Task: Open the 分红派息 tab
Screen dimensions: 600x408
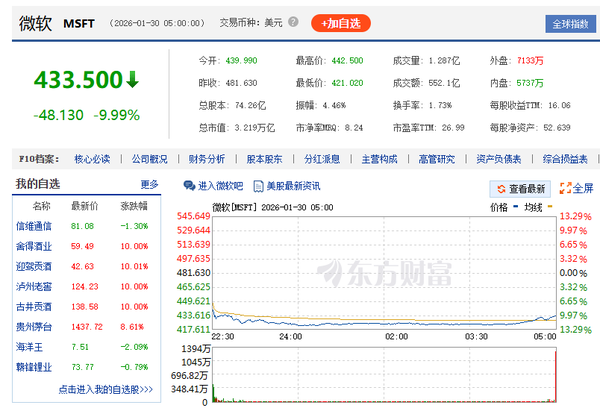Action: pos(322,159)
